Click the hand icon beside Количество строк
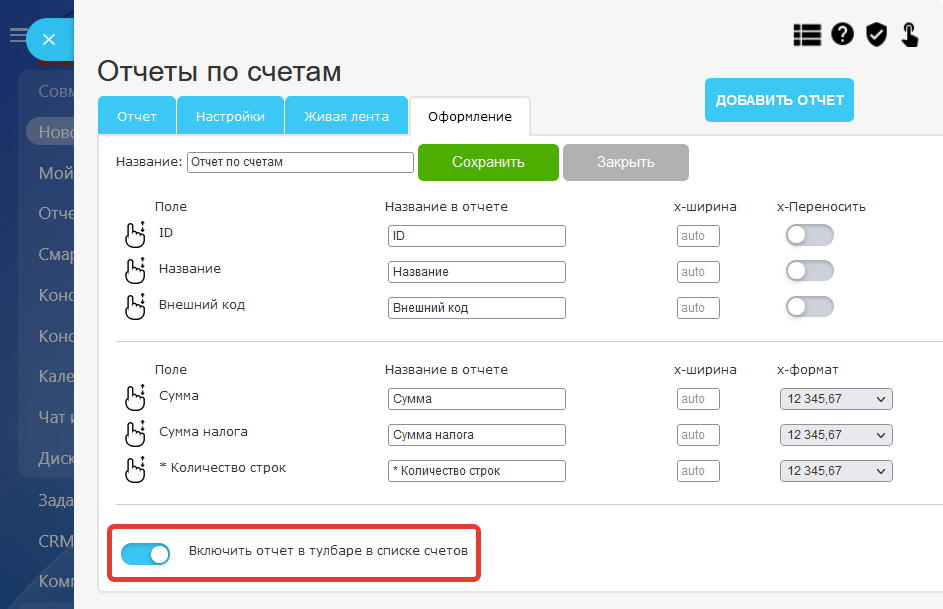Screen dimensions: 943x609 click(134, 470)
